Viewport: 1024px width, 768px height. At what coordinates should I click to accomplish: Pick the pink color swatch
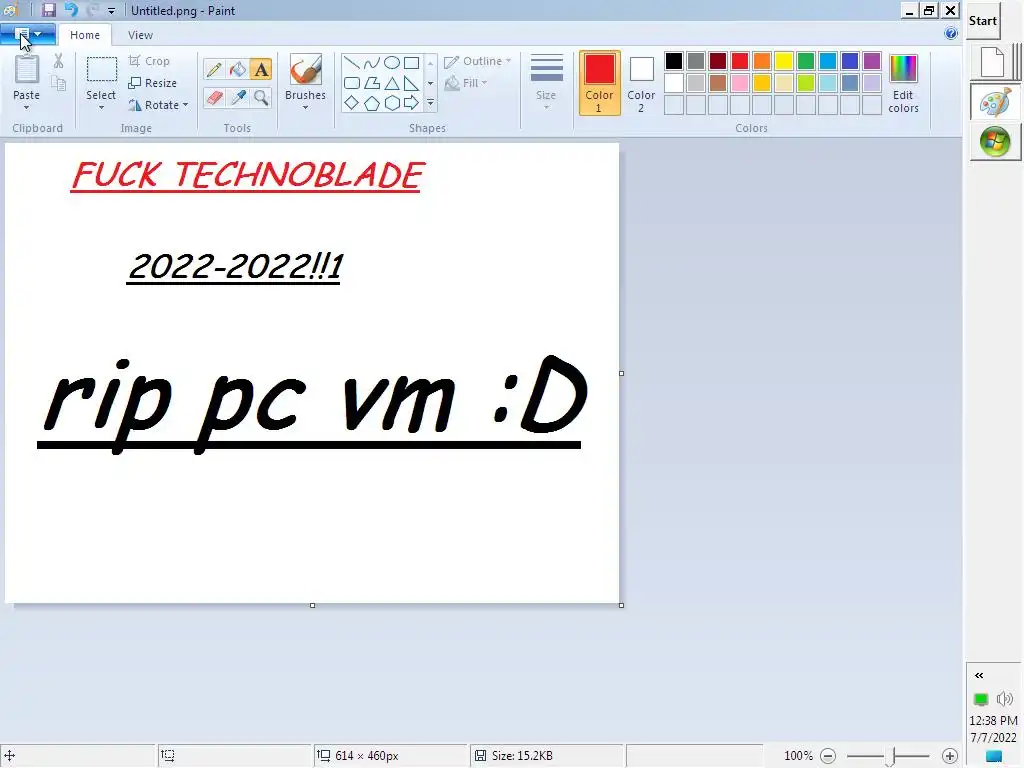tap(740, 83)
